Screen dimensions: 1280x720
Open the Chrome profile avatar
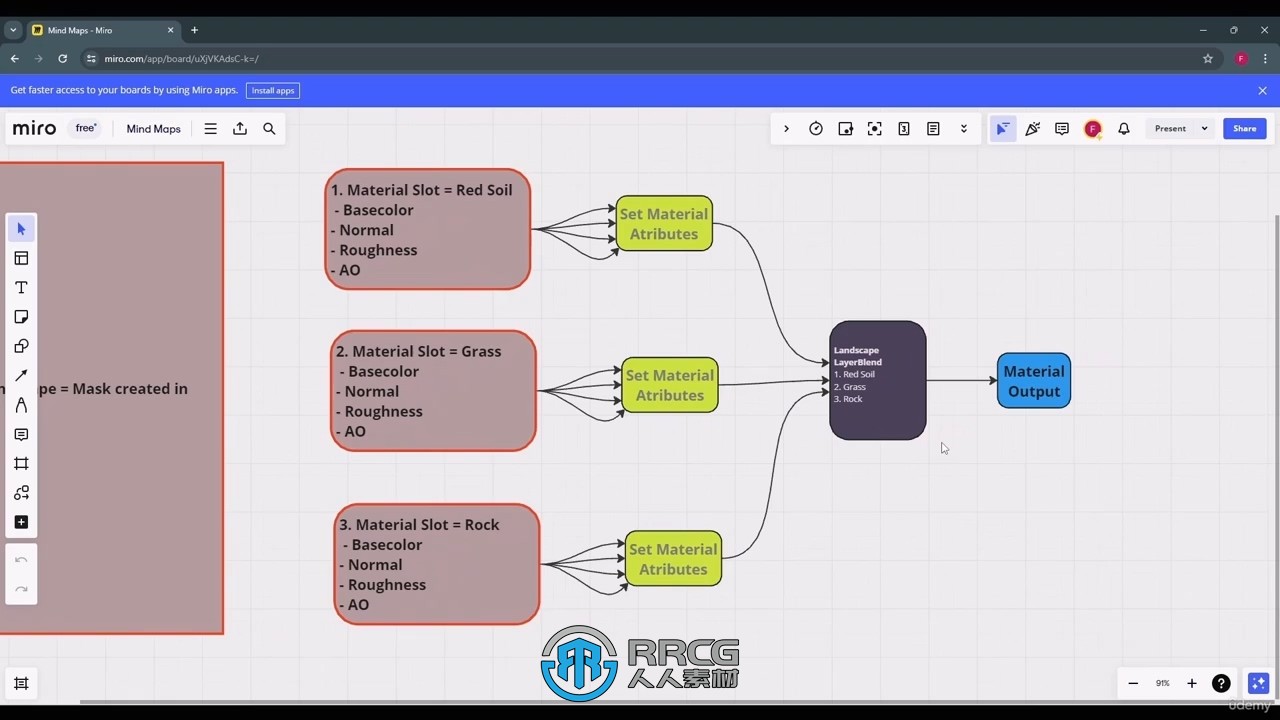coord(1241,59)
